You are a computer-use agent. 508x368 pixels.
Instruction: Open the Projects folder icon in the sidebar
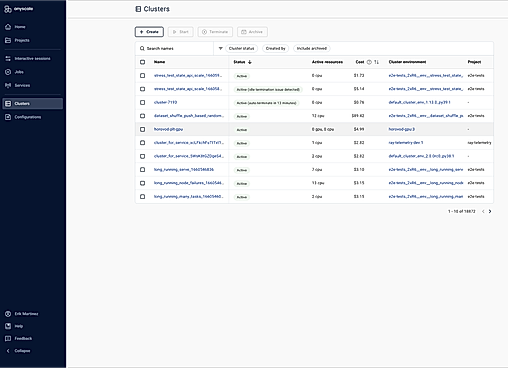[8, 40]
